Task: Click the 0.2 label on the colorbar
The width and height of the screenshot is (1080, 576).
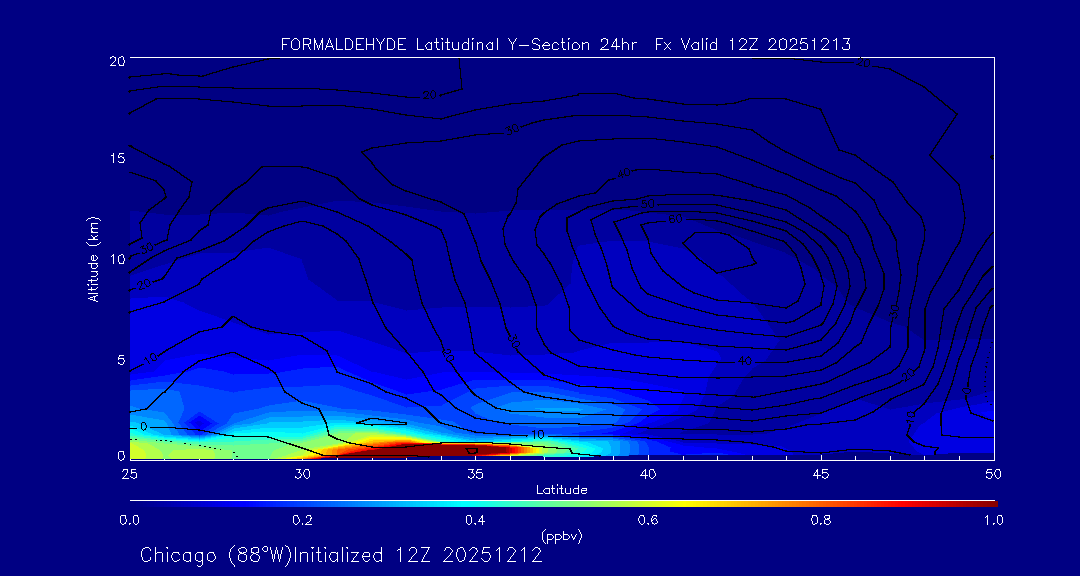Action: (302, 520)
